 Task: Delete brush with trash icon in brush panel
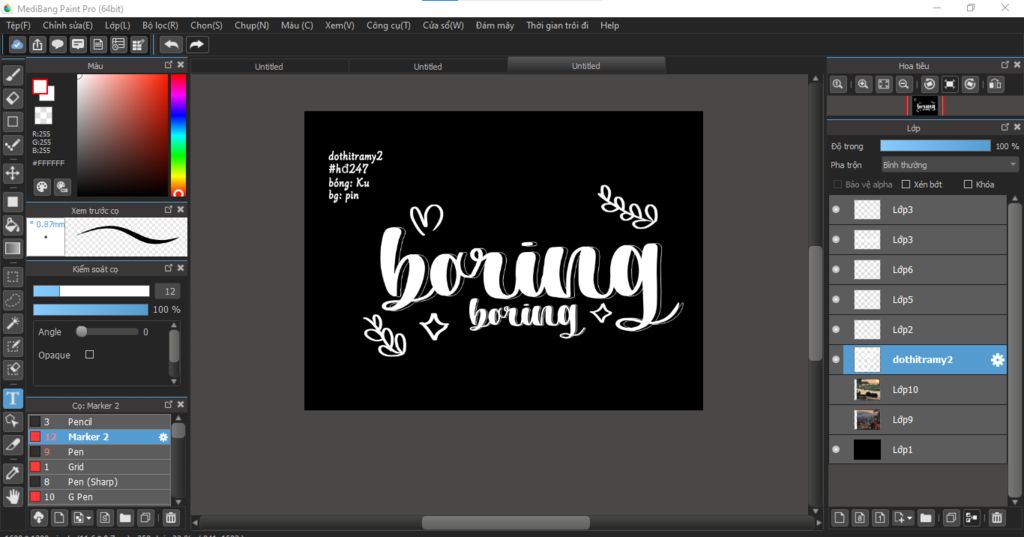click(x=170, y=518)
